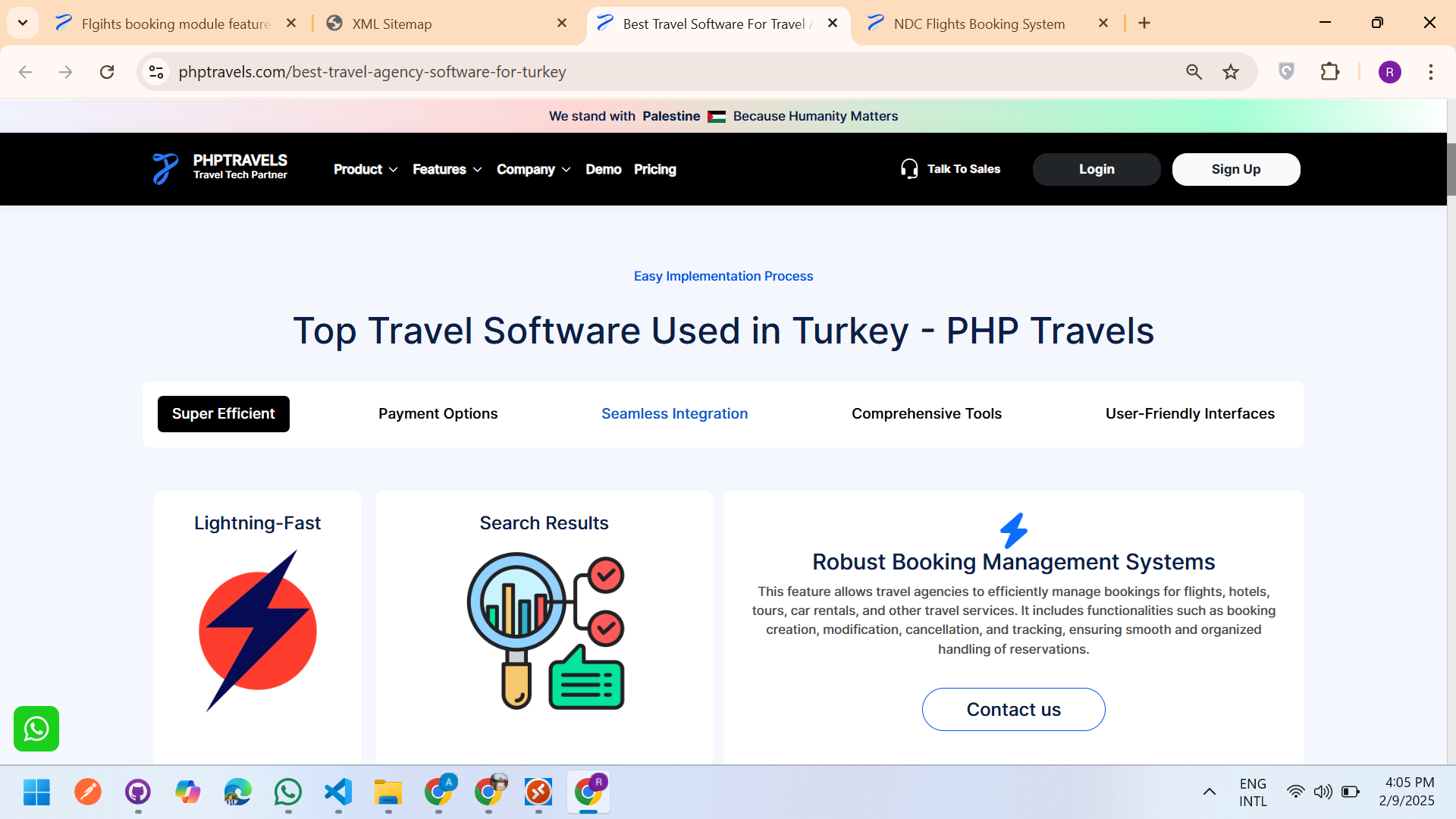Open the Chrome three-dot menu
Screen dimensions: 1456x819
(x=1431, y=72)
